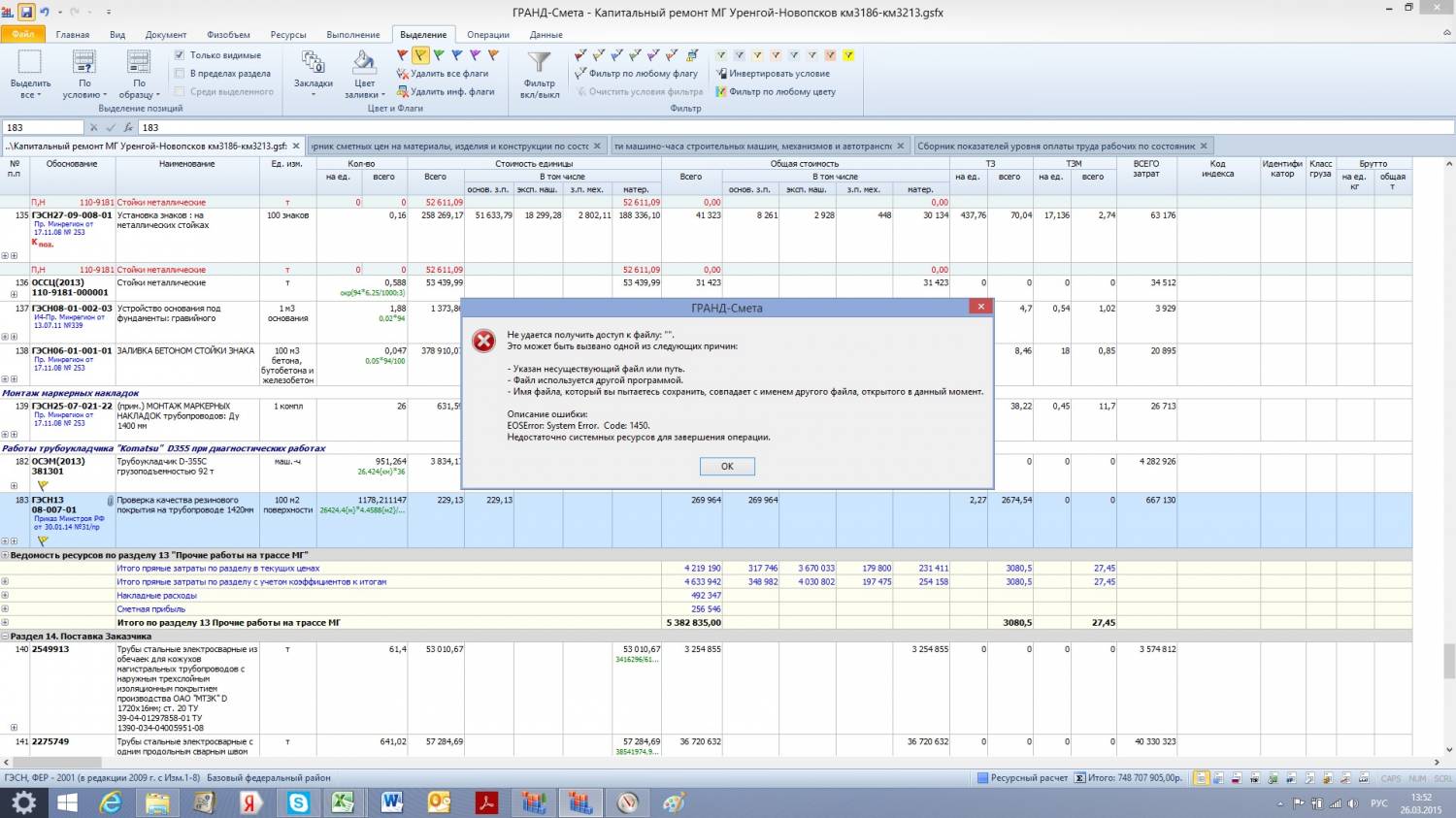Click Удалить все флаги
The width and height of the screenshot is (1456, 818).
[x=448, y=74]
